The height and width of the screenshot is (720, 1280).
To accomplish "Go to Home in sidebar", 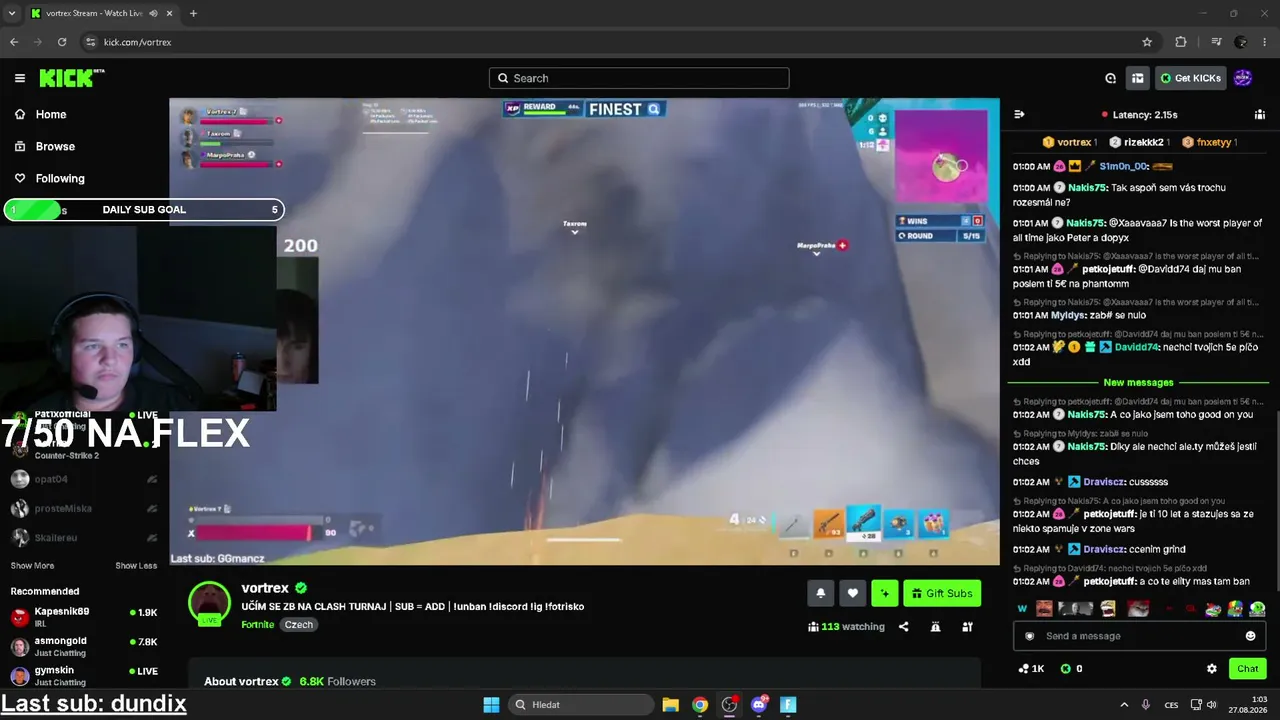I will pyautogui.click(x=50, y=114).
